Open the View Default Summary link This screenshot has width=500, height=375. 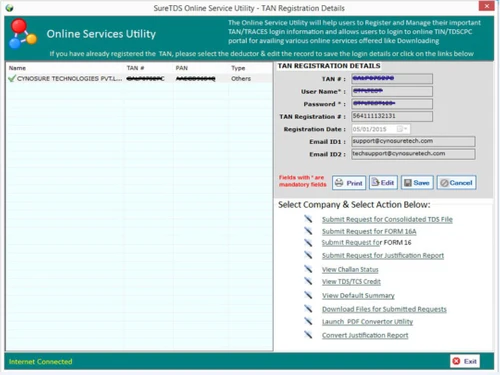coord(358,296)
